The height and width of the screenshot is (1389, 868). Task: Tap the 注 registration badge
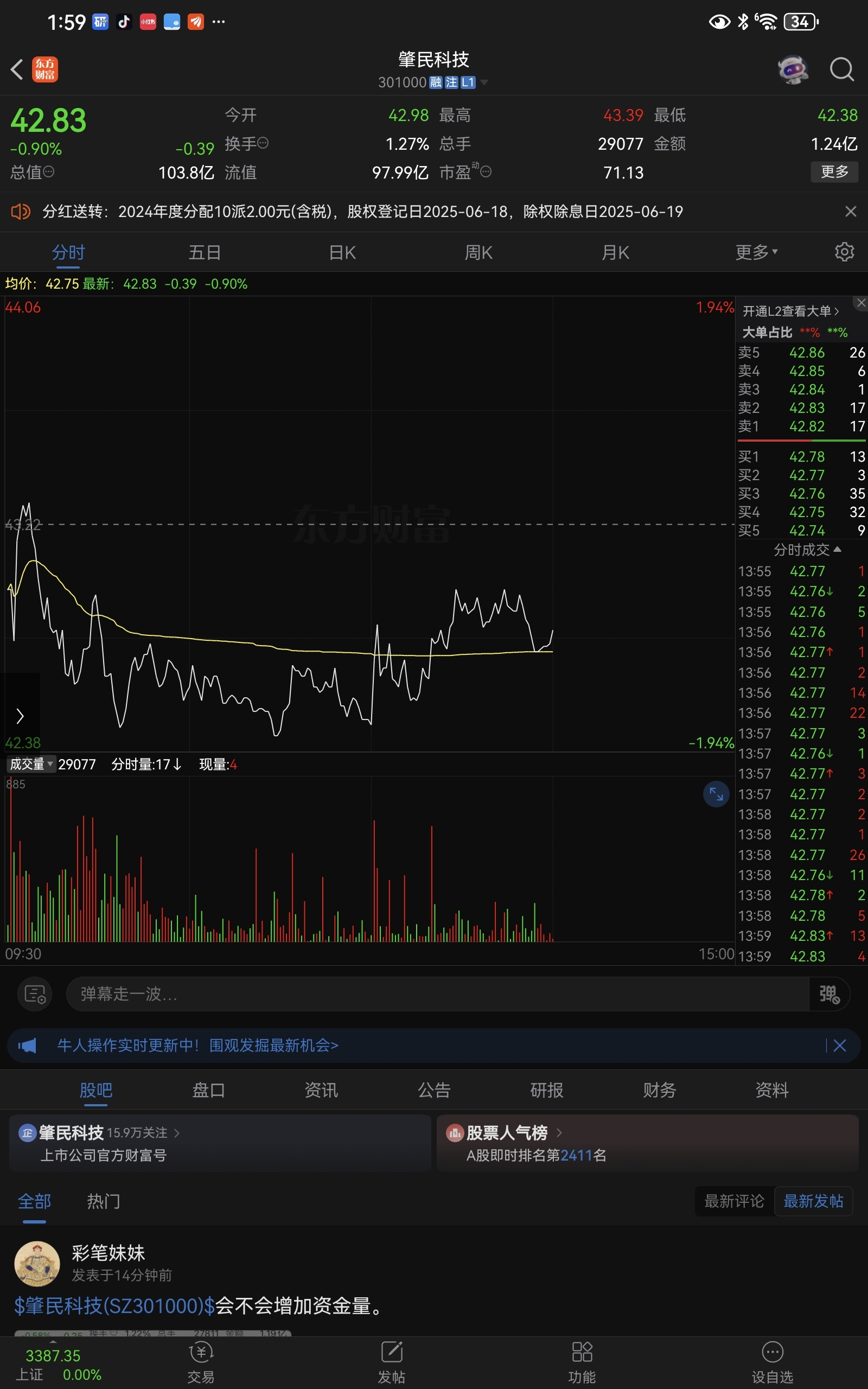[x=451, y=82]
